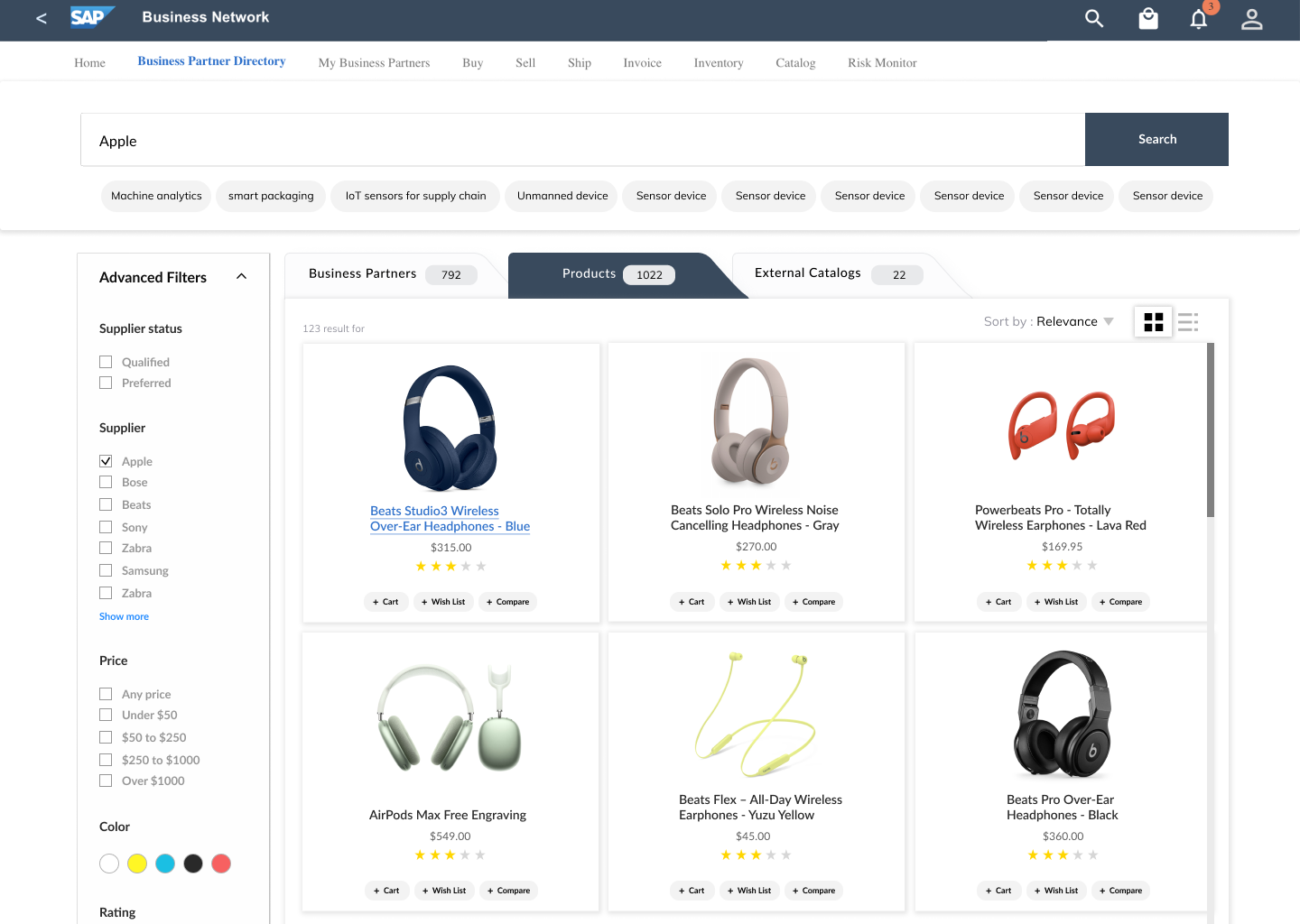1300x924 pixels.
Task: Open the Risk Monitor menu item
Action: (882, 63)
